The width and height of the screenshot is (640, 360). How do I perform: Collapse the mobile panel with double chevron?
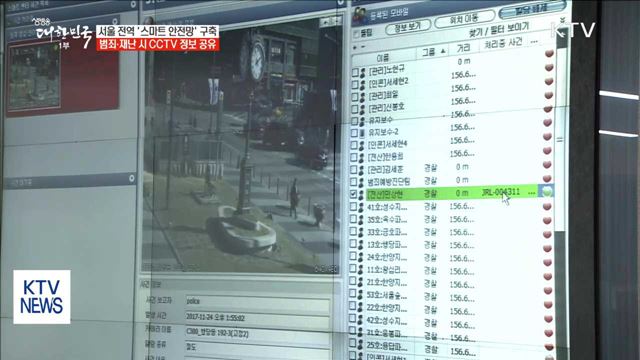pyautogui.click(x=562, y=19)
